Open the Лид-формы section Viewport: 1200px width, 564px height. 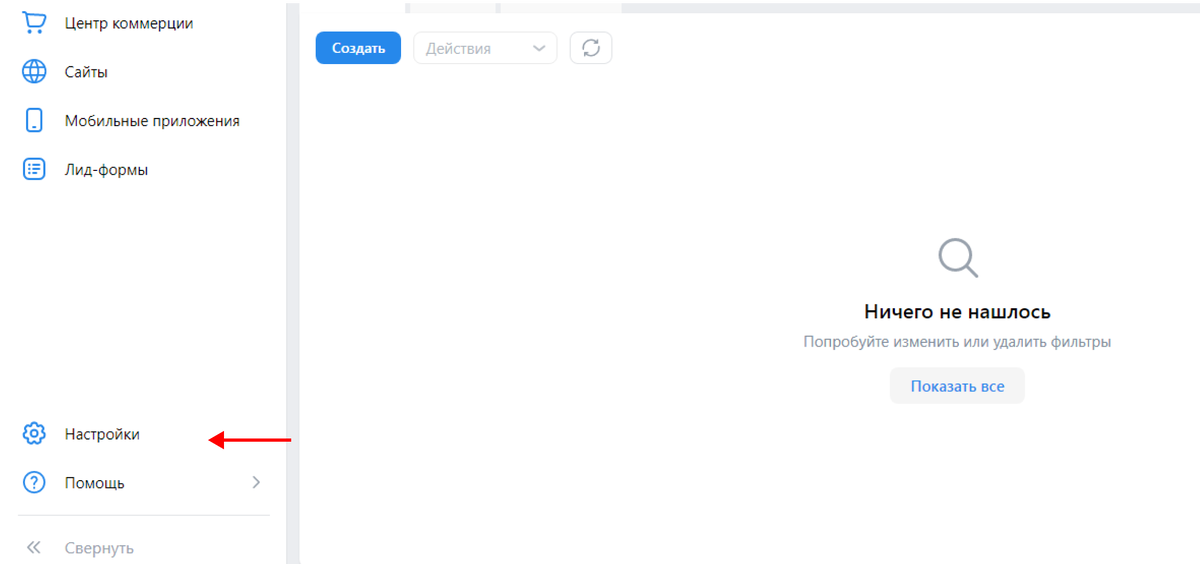106,170
